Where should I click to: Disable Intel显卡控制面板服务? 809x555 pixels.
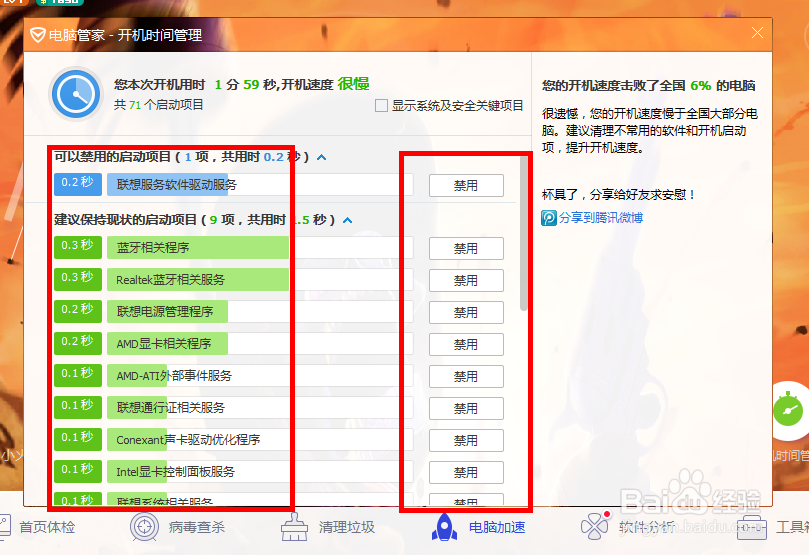466,472
